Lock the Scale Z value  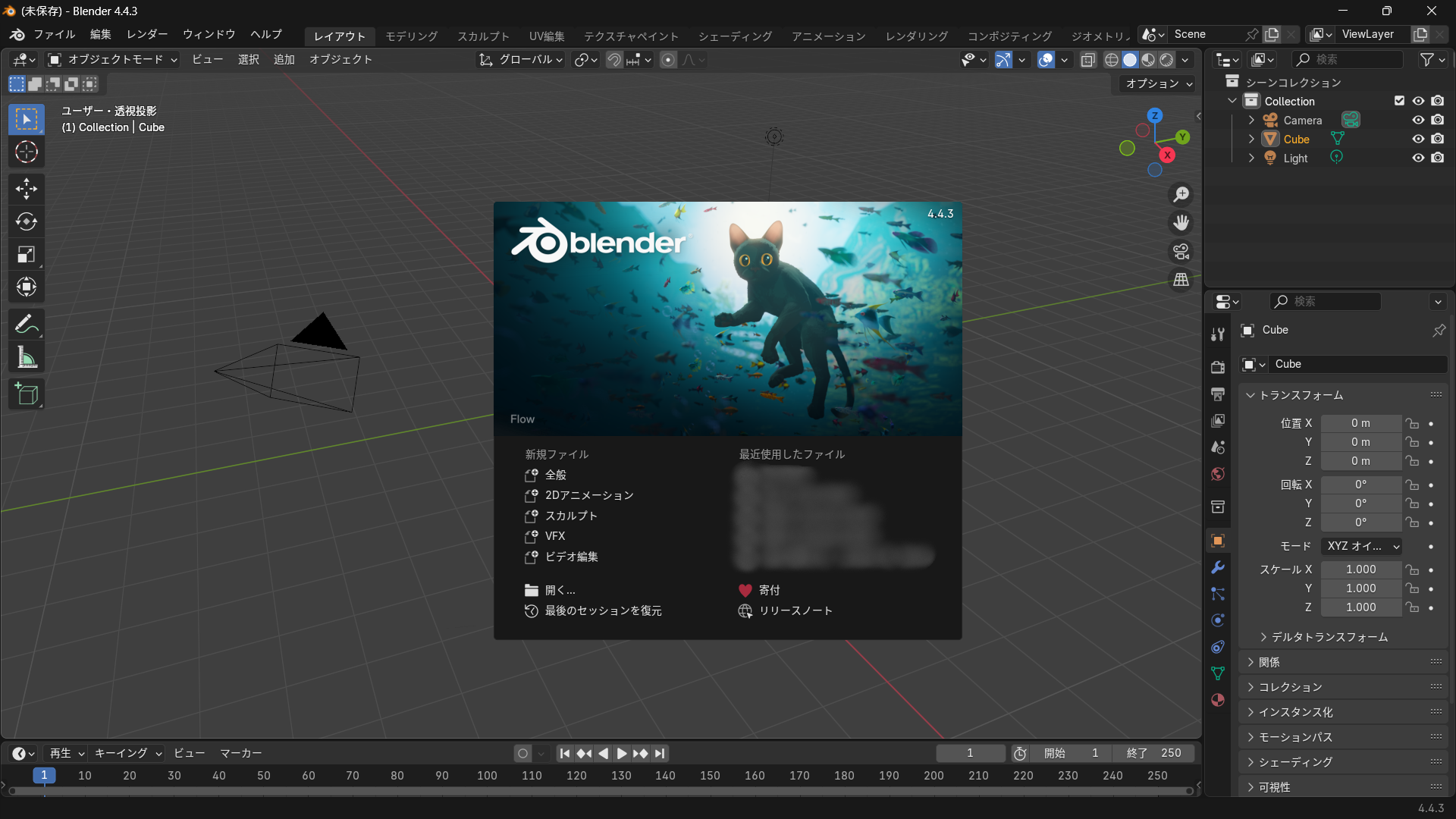click(1411, 607)
